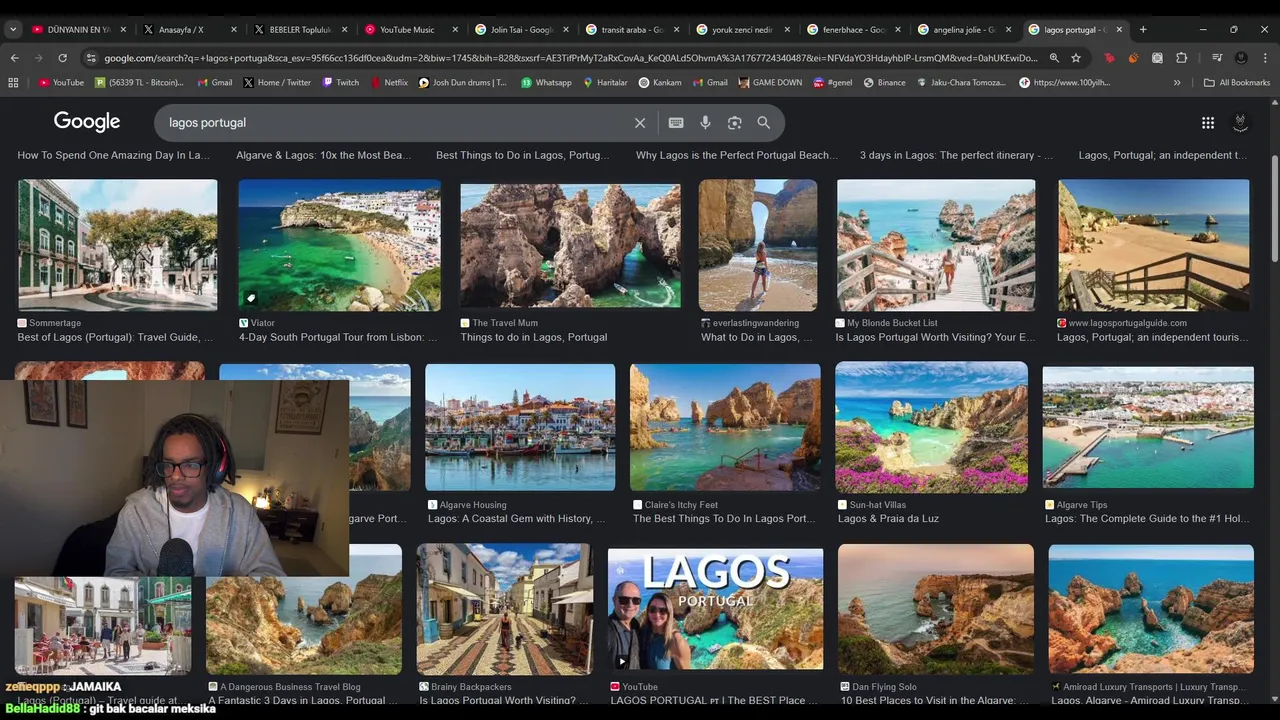Close the transit araba tab
Viewport: 1280px width, 720px height.
point(676,29)
